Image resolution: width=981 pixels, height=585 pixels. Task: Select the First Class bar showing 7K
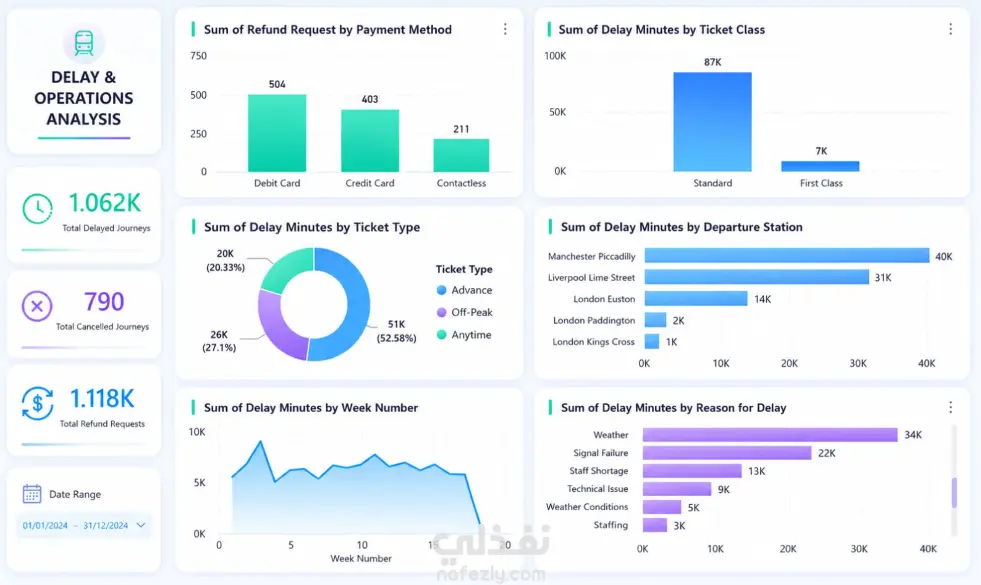[820, 166]
